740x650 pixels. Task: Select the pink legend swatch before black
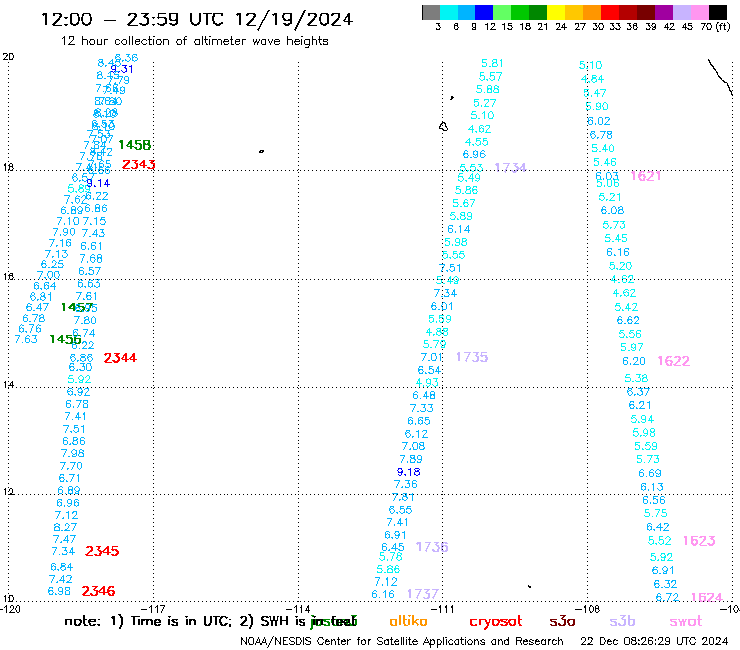(x=700, y=12)
